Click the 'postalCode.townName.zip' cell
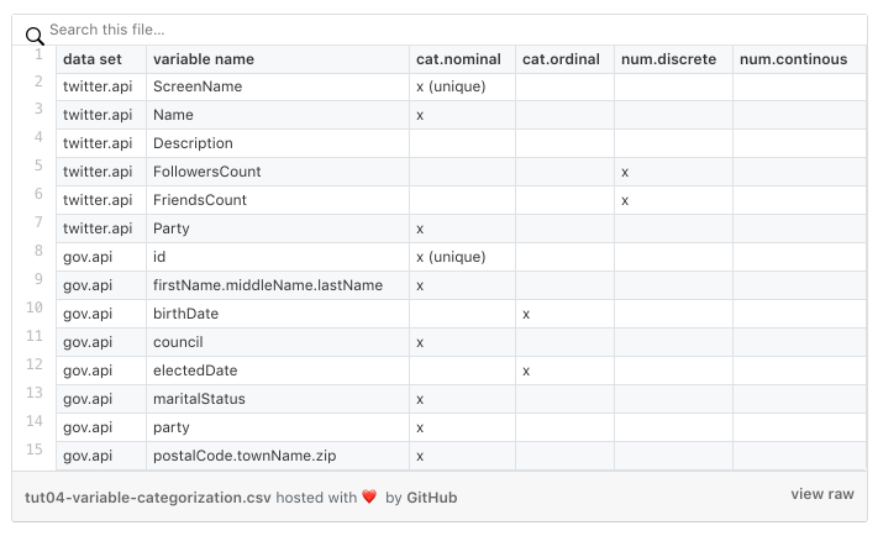The height and width of the screenshot is (536, 878). pyautogui.click(x=245, y=456)
